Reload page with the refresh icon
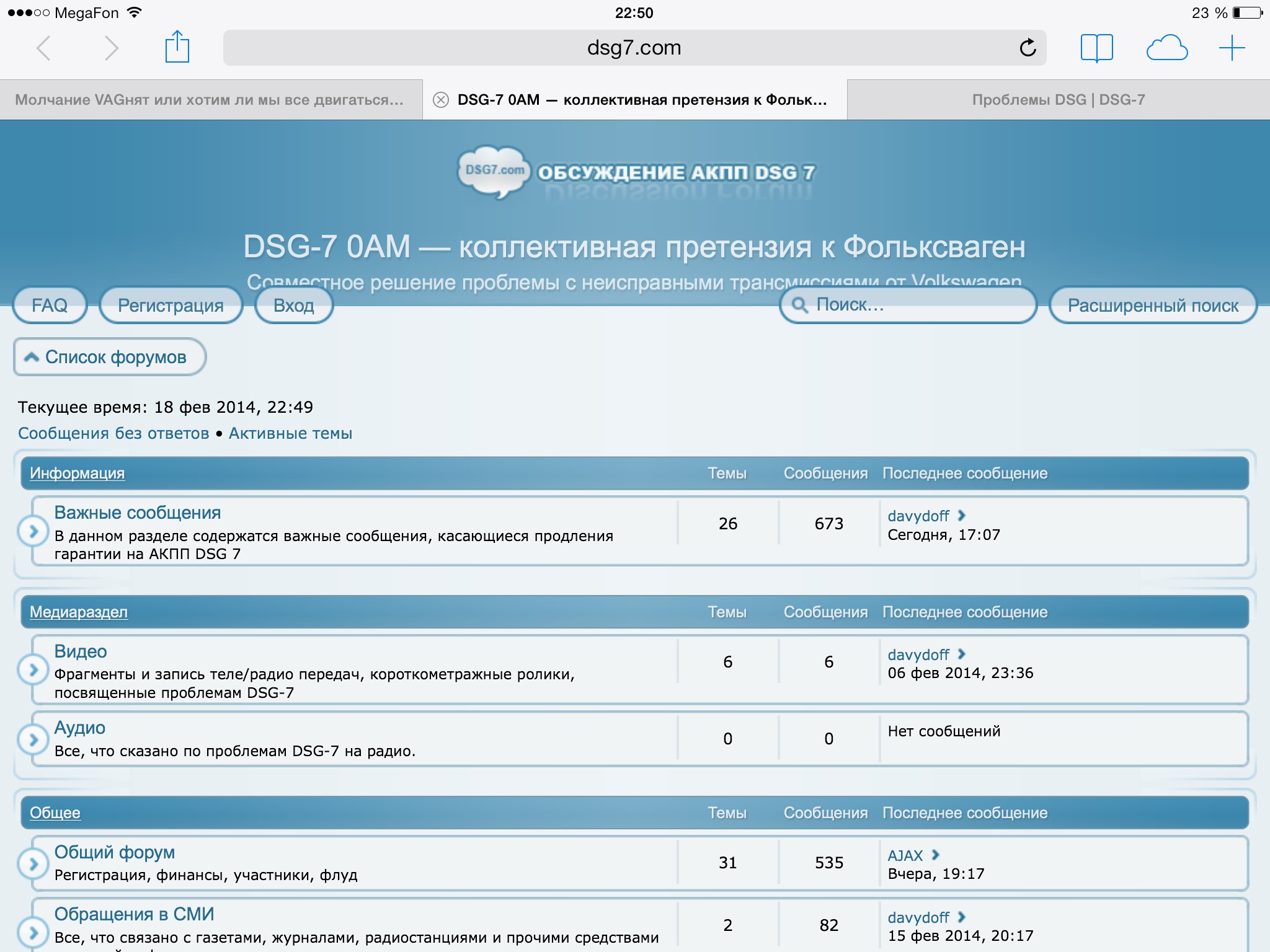Screen dimensions: 1270x952 [1028, 48]
